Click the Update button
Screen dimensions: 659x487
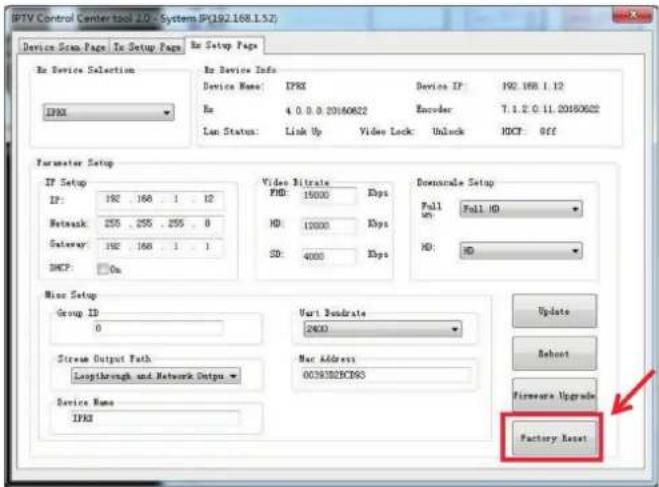(554, 311)
